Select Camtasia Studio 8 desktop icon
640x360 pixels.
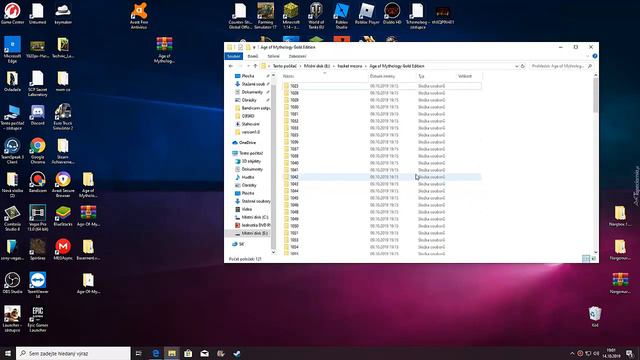click(12, 218)
